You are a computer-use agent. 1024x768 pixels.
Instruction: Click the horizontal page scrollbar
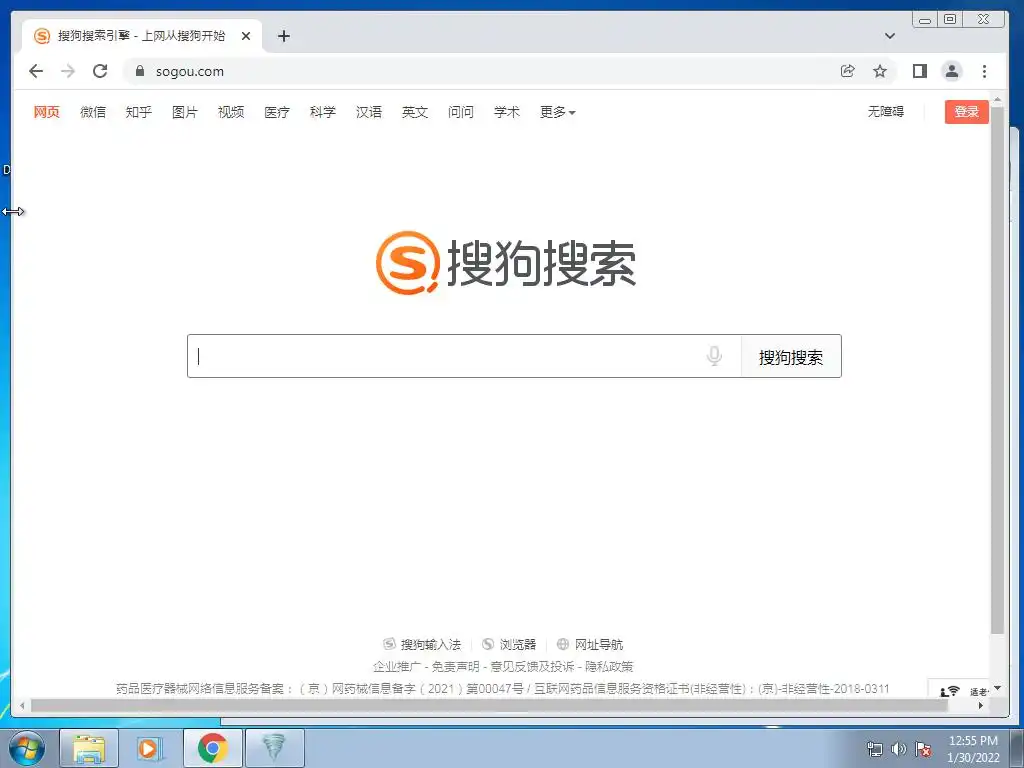[x=490, y=705]
